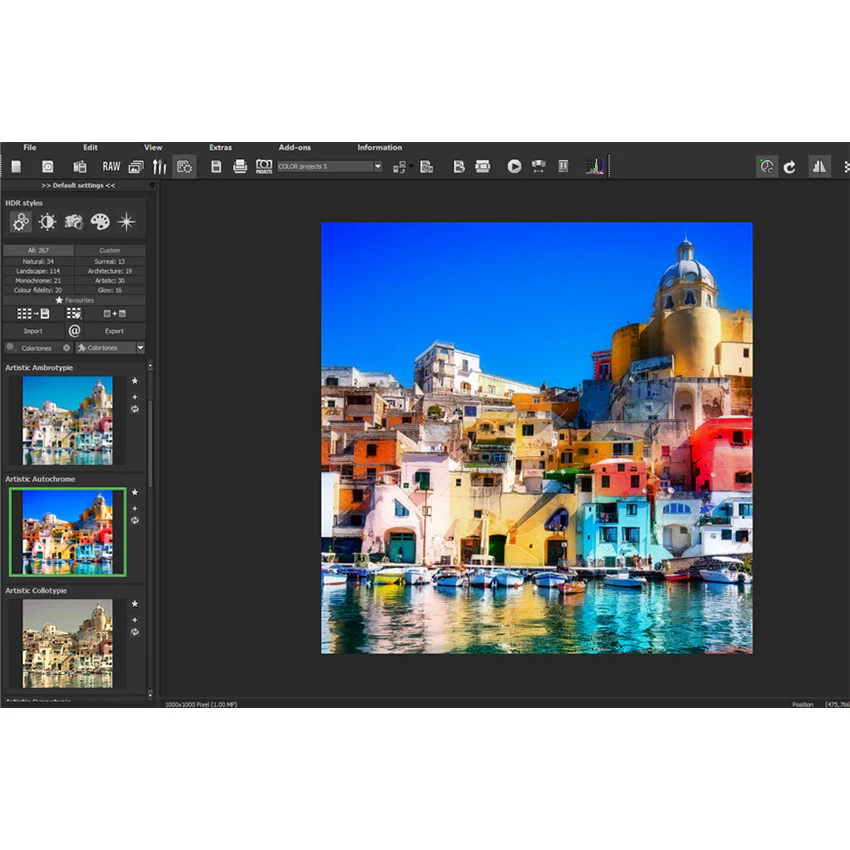The height and width of the screenshot is (850, 850).
Task: Click the floppy disk save icon
Action: (x=216, y=166)
